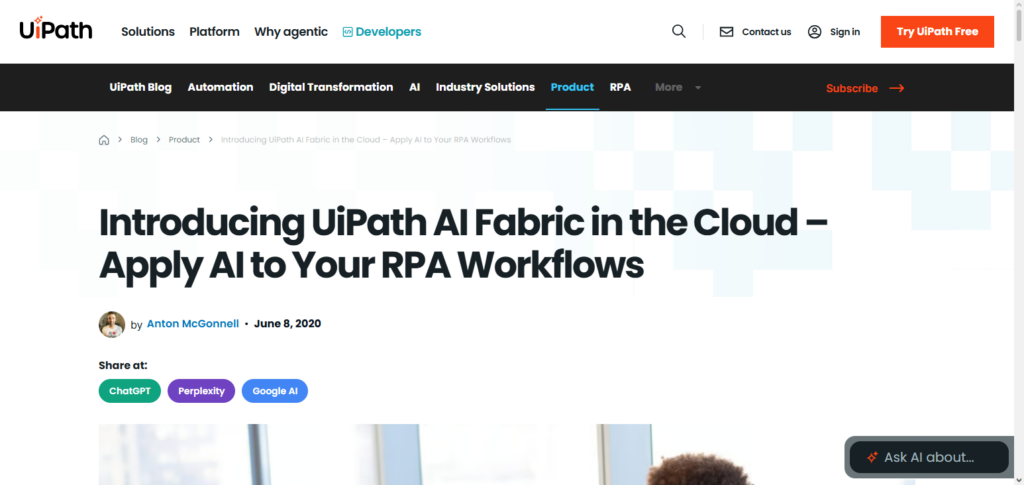Viewport: 1024px width, 485px height.
Task: Share the article to Perplexity
Action: pyautogui.click(x=201, y=391)
